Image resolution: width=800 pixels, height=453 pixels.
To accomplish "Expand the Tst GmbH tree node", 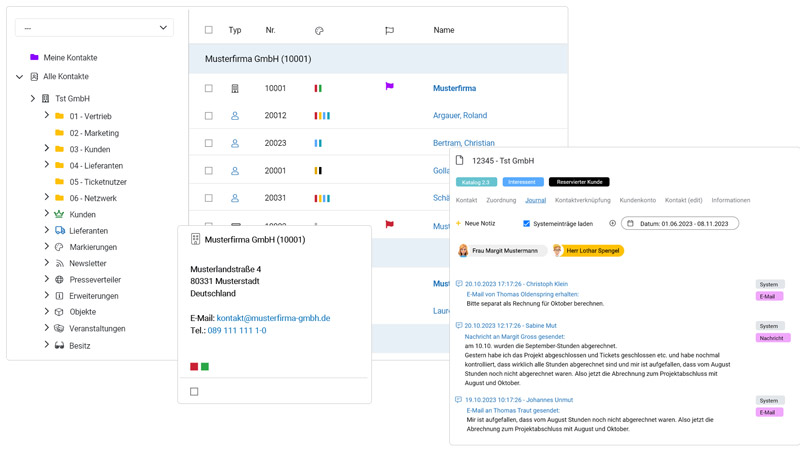I will [x=33, y=98].
